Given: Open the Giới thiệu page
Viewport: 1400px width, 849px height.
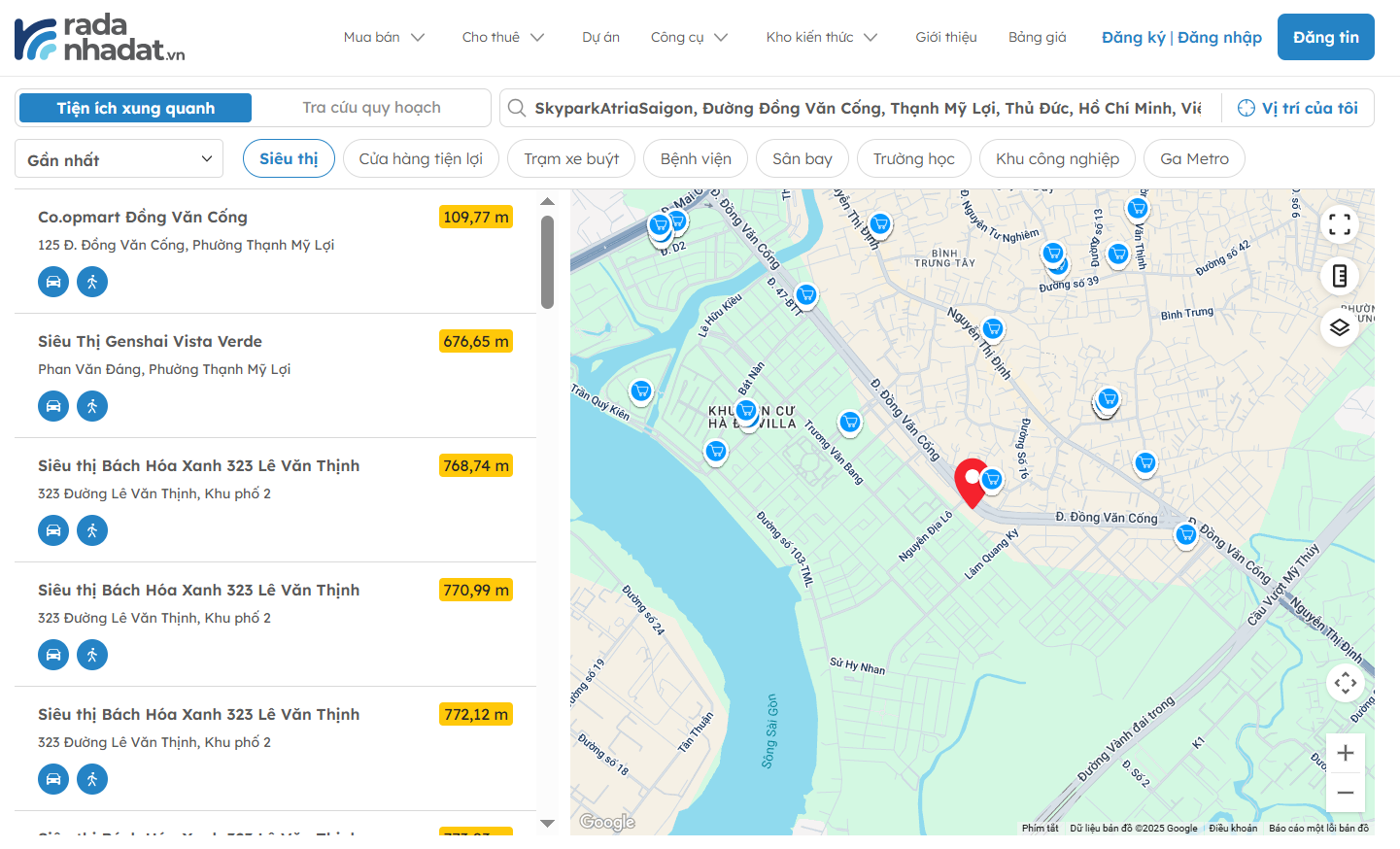Looking at the screenshot, I should pos(946,37).
